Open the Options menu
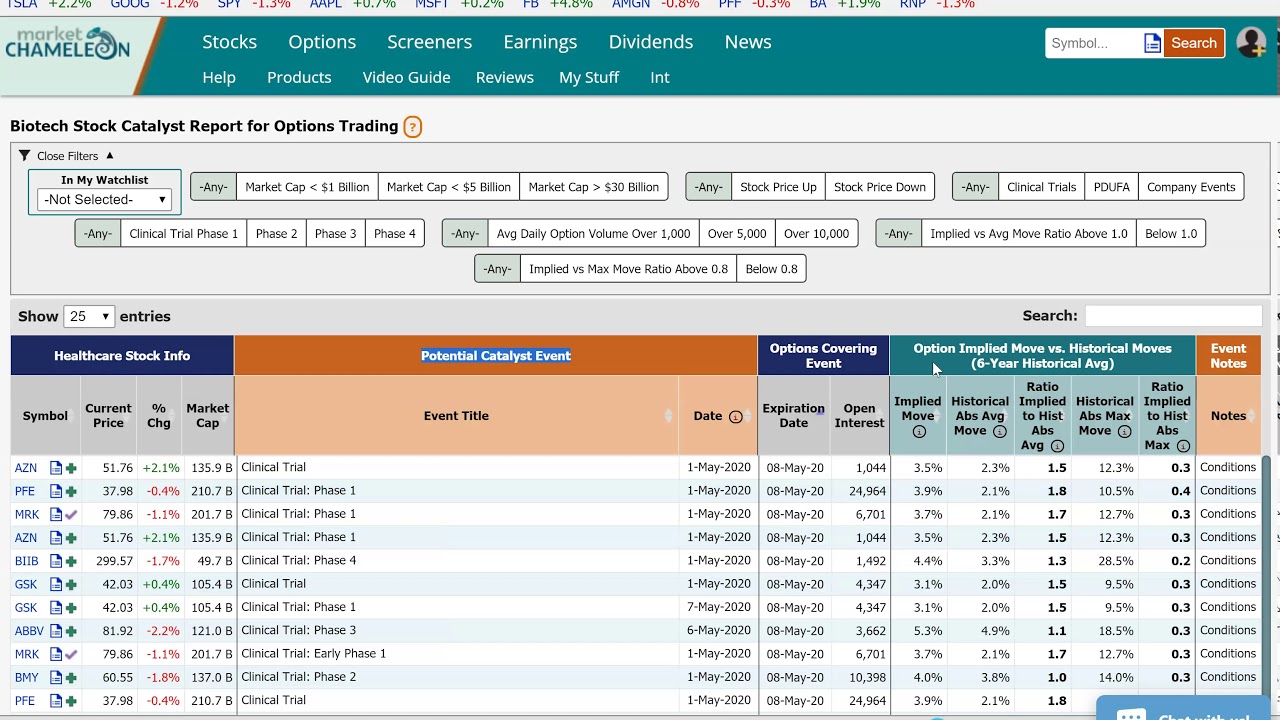Screen dimensions: 1280x720 pyautogui.click(x=322, y=42)
